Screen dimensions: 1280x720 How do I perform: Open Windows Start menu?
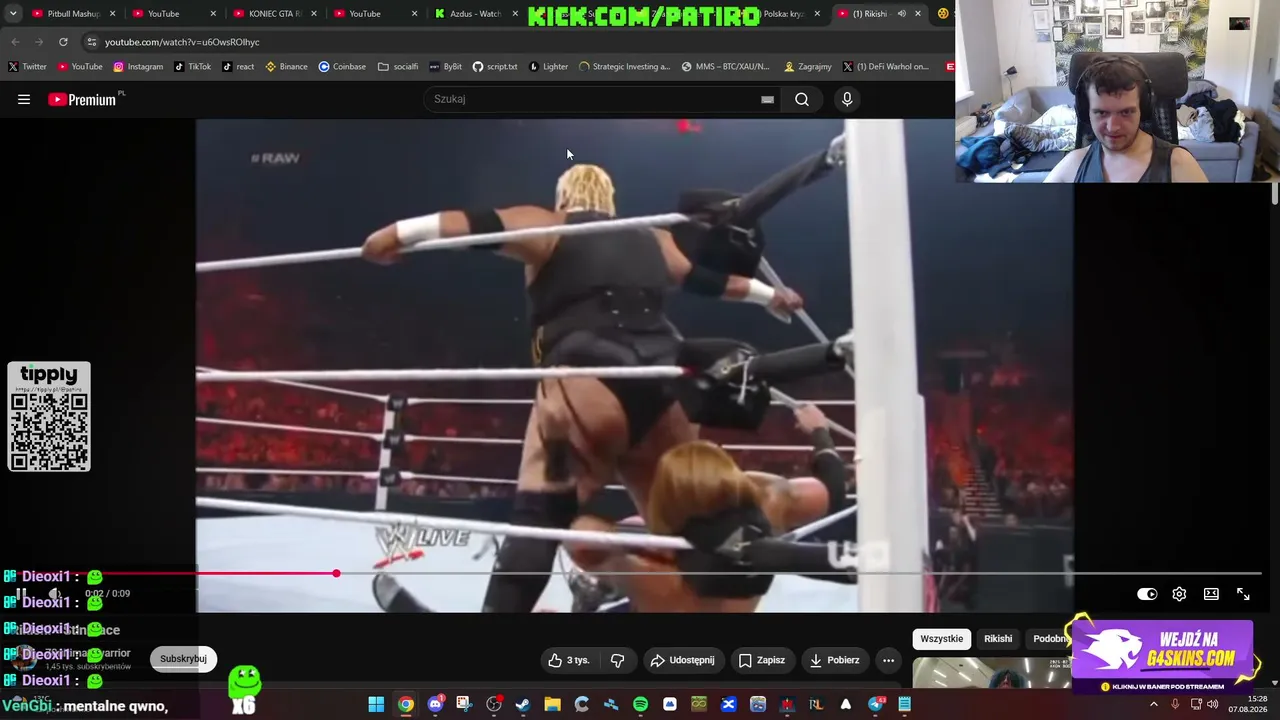(x=376, y=704)
